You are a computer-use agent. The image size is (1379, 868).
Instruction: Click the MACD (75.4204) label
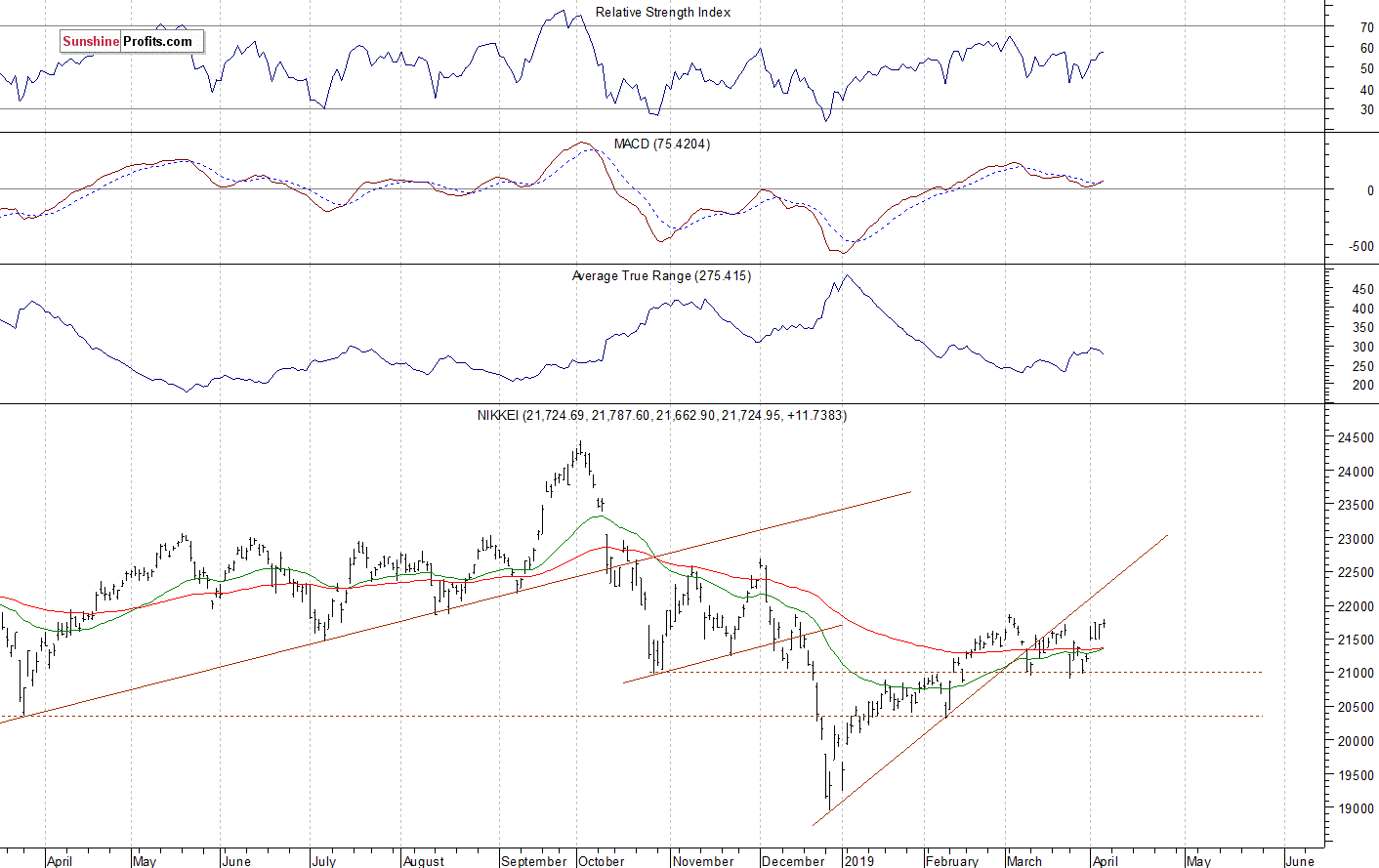click(x=662, y=145)
